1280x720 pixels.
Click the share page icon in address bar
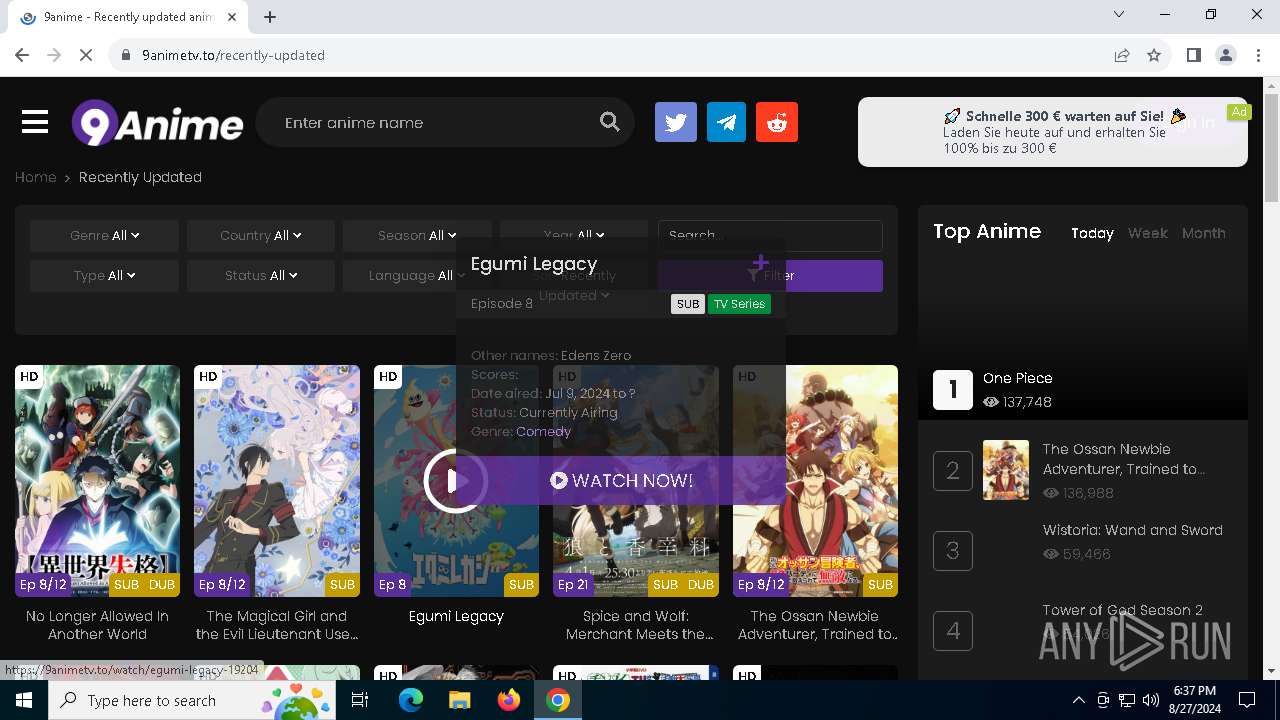1122,55
